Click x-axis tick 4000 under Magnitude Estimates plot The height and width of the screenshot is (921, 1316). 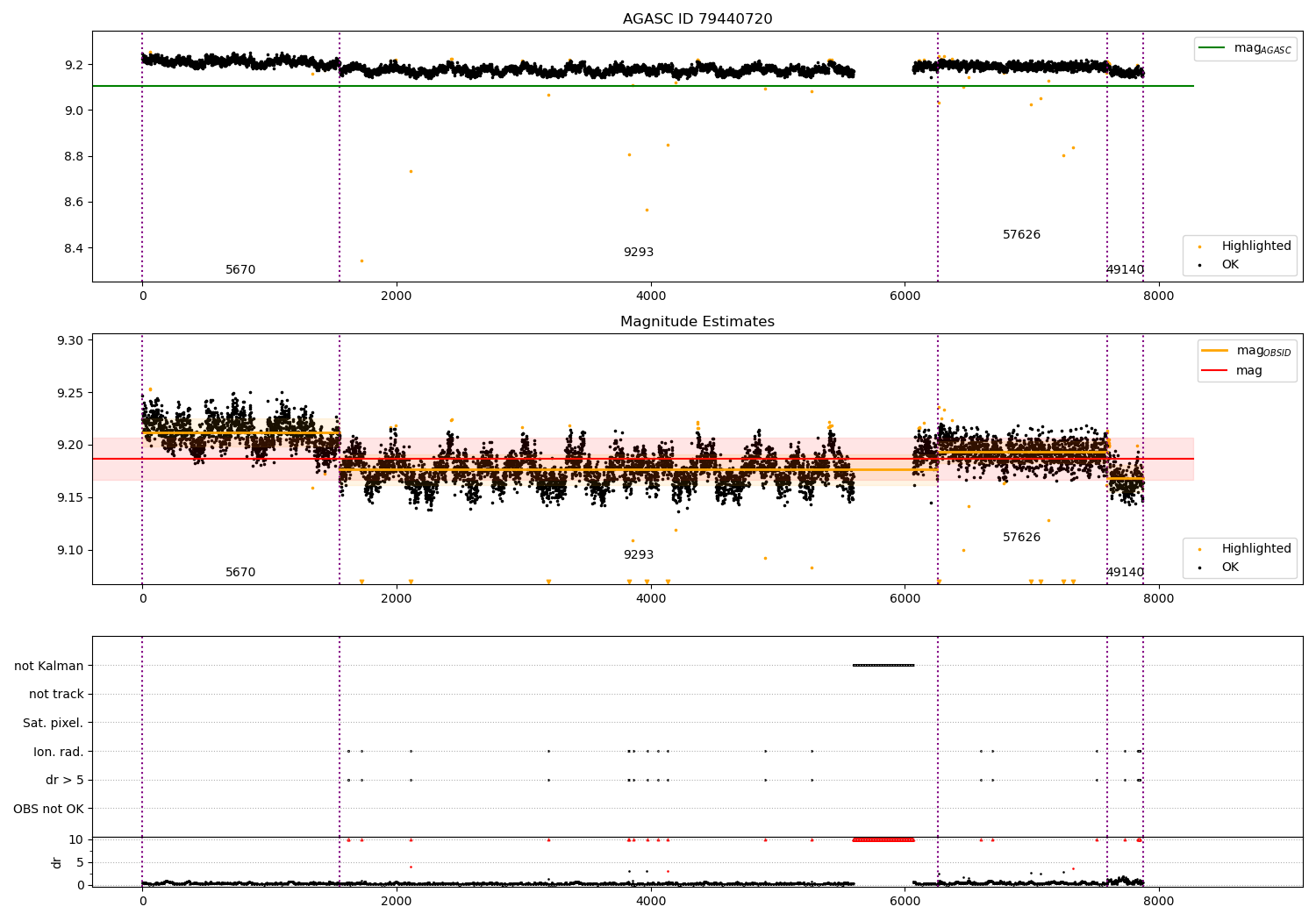tap(651, 599)
